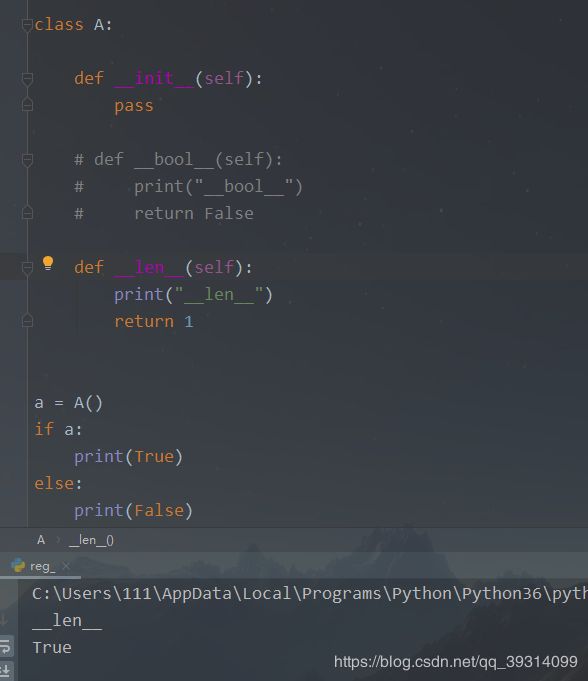Click fold end marker beside return 1
Viewport: 588px width, 681px height.
pos(27,321)
